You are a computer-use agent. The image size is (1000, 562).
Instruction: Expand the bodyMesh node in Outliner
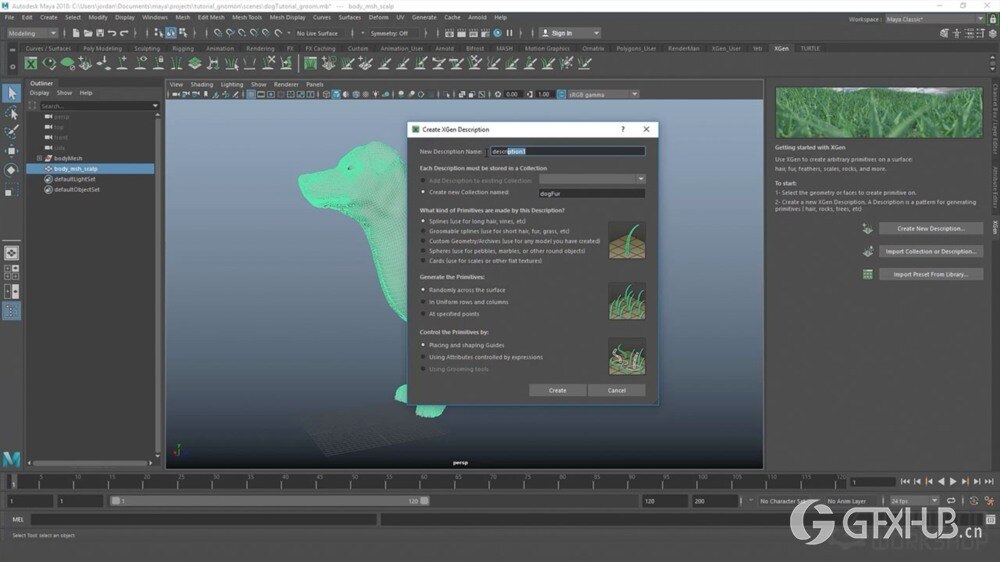pos(39,158)
